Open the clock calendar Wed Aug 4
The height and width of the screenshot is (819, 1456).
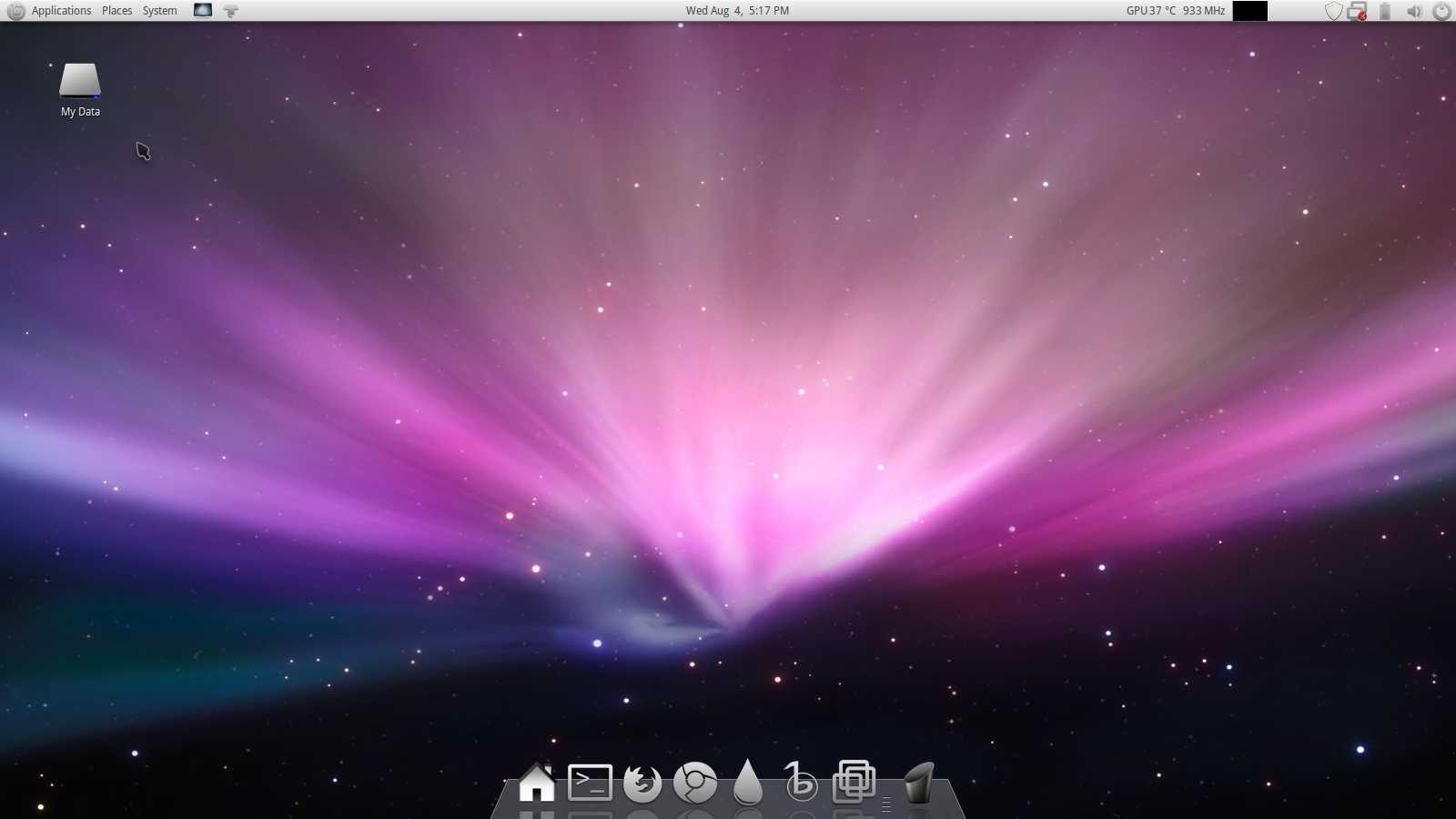(x=737, y=11)
